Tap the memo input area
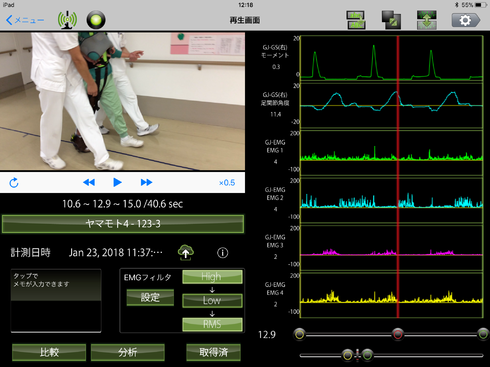 (56, 301)
